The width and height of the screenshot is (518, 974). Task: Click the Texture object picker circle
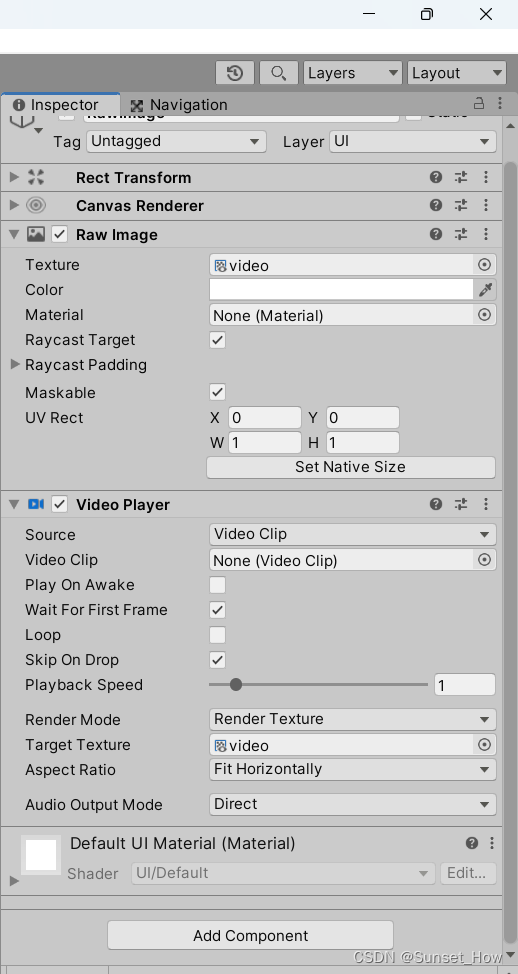pos(484,265)
